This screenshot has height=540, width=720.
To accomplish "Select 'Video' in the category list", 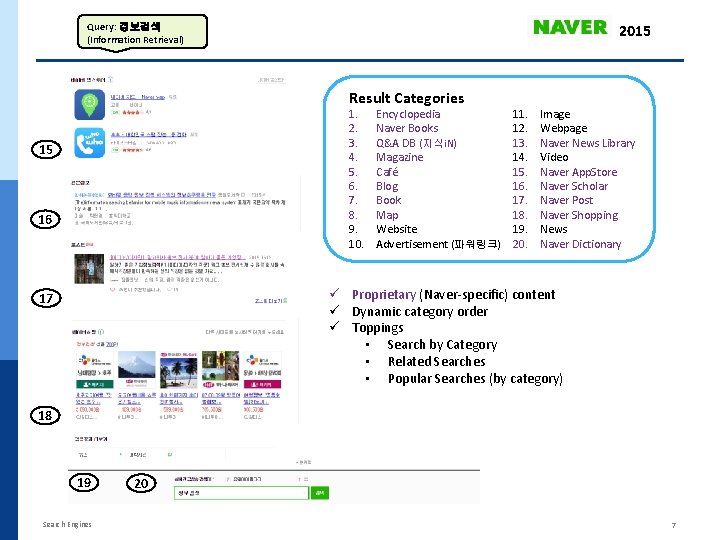I will [x=554, y=157].
